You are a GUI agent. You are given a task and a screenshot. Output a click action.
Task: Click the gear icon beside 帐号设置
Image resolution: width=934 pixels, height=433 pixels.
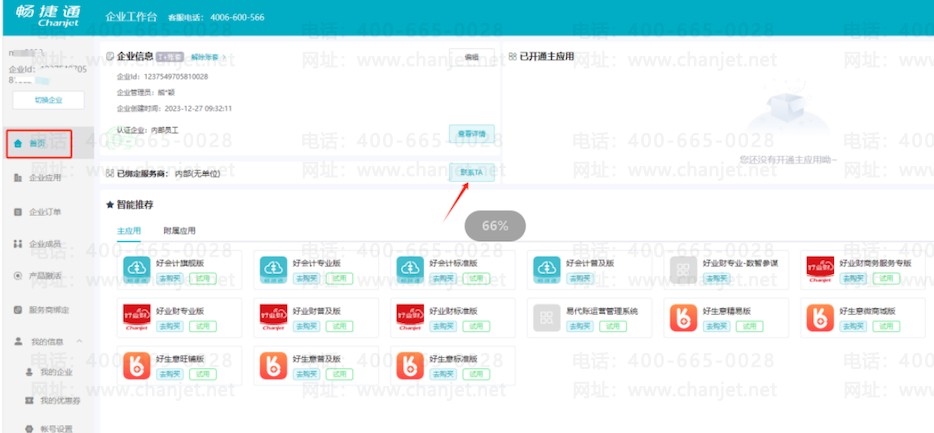pyautogui.click(x=29, y=428)
